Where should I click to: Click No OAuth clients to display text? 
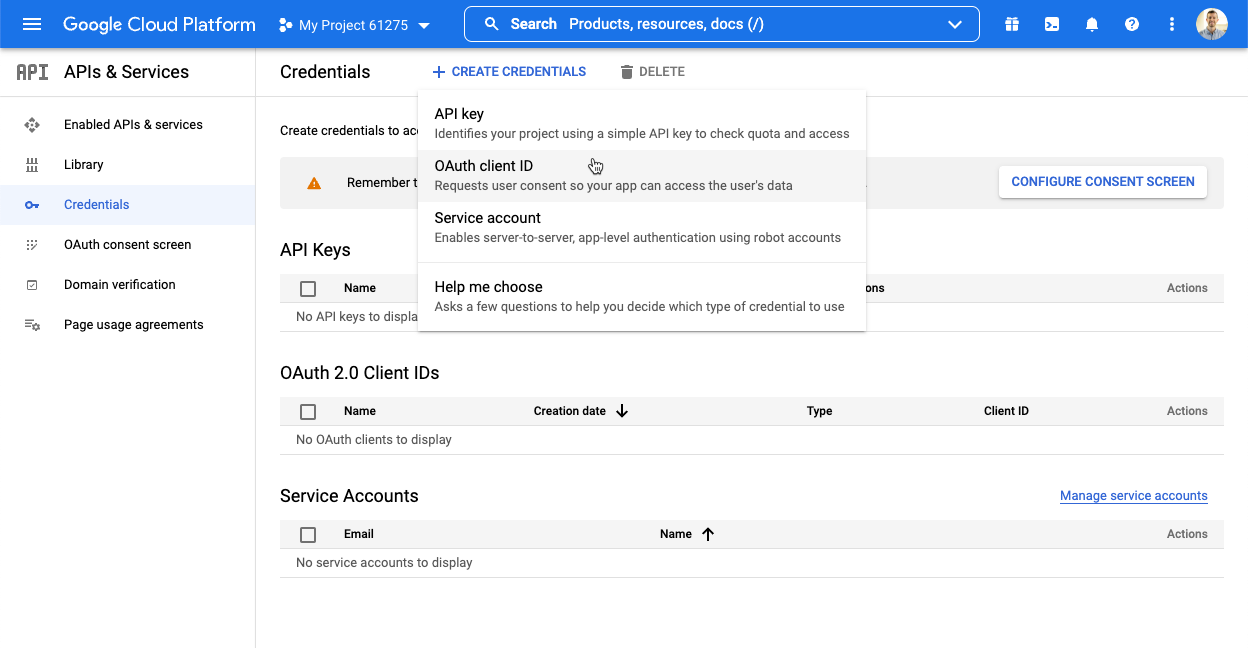374,440
